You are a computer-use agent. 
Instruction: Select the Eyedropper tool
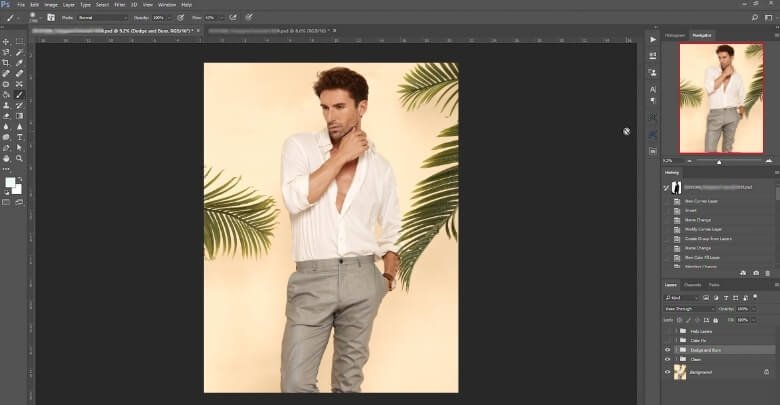[19, 63]
